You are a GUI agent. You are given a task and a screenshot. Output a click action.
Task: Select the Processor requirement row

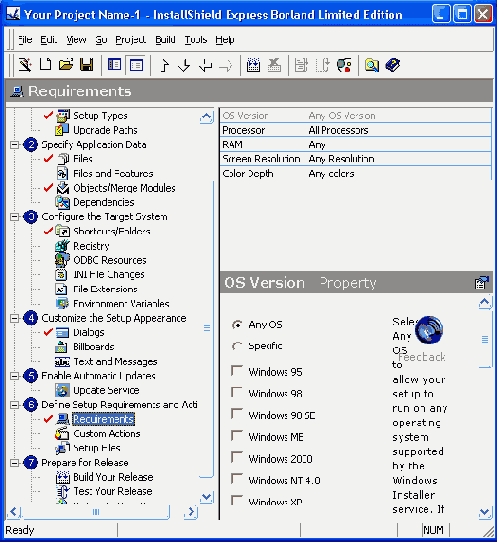(x=355, y=130)
